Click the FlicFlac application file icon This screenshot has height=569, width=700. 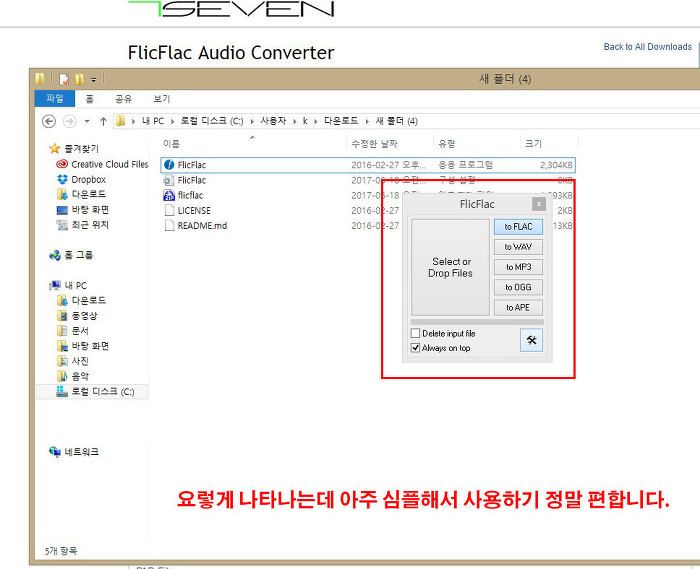169,165
